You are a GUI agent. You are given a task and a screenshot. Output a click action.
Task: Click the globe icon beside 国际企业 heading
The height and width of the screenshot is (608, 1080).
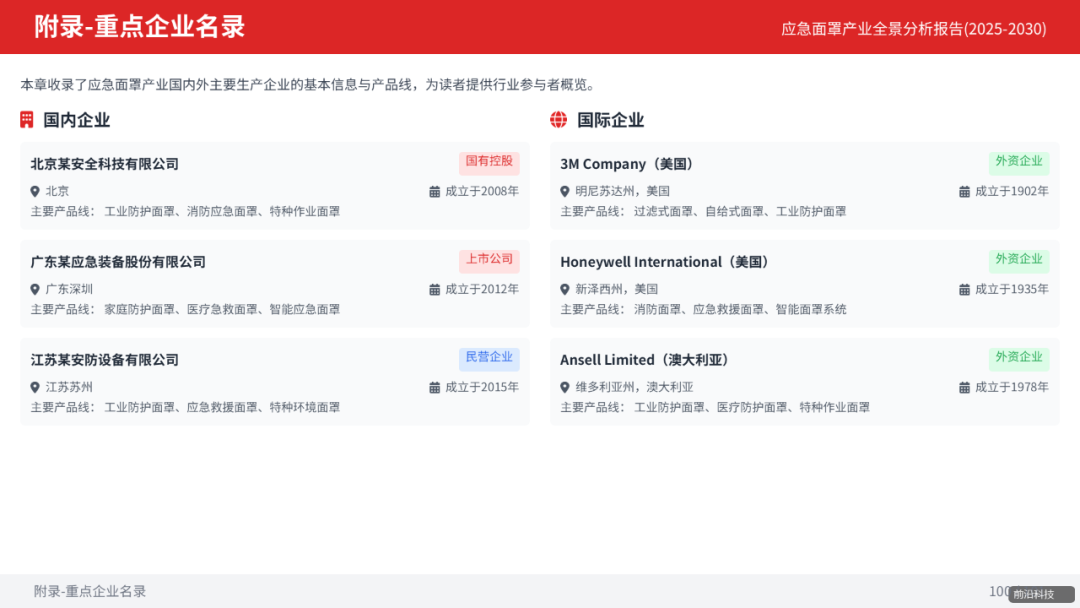coord(557,119)
